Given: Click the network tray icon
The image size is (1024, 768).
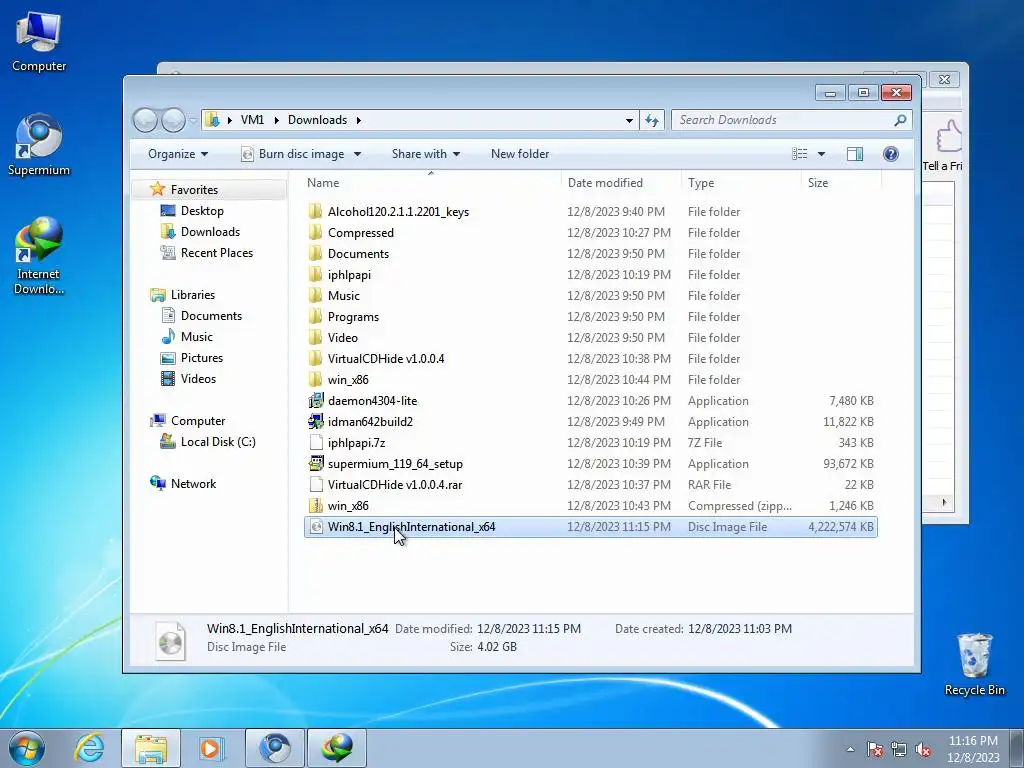Looking at the screenshot, I should click(899, 749).
